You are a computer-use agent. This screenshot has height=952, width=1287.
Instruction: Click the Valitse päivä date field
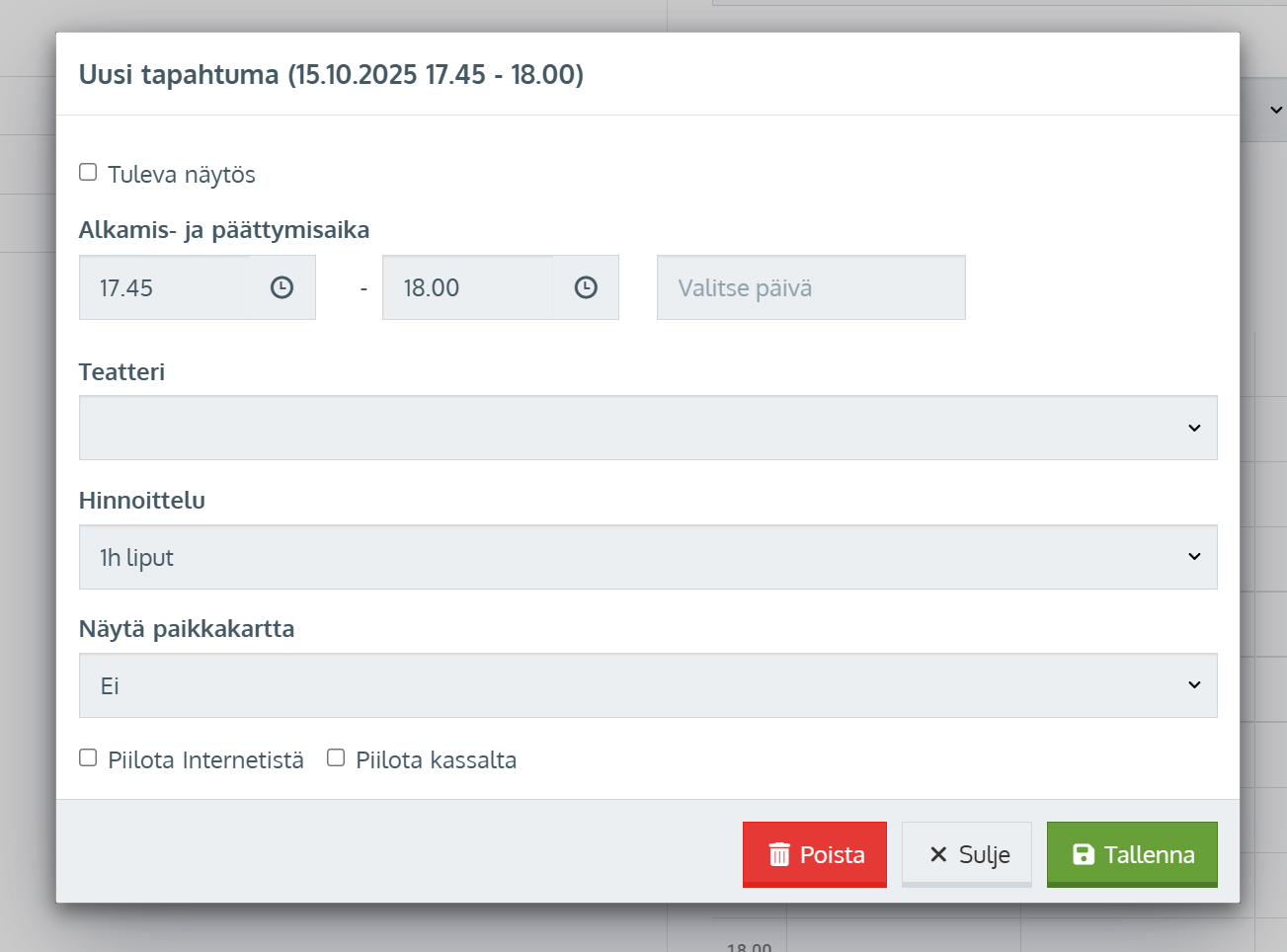click(x=811, y=287)
